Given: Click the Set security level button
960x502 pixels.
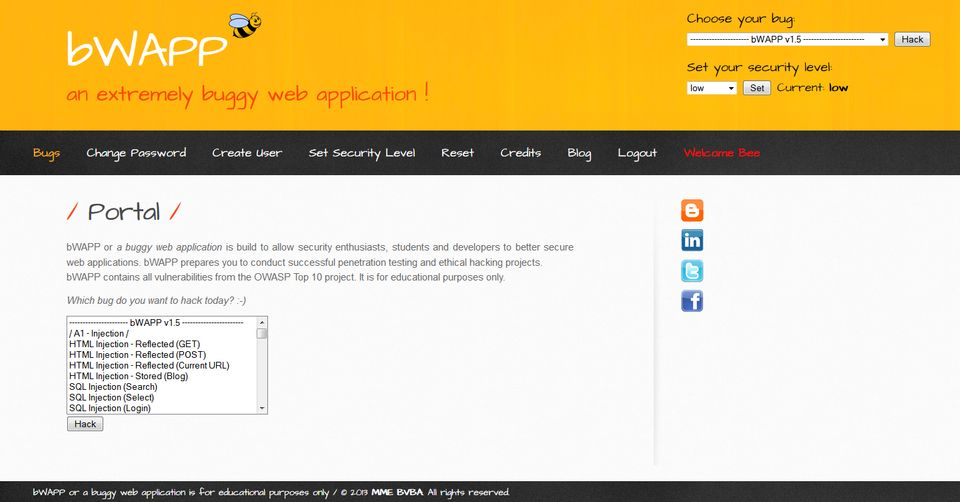Looking at the screenshot, I should pos(757,88).
